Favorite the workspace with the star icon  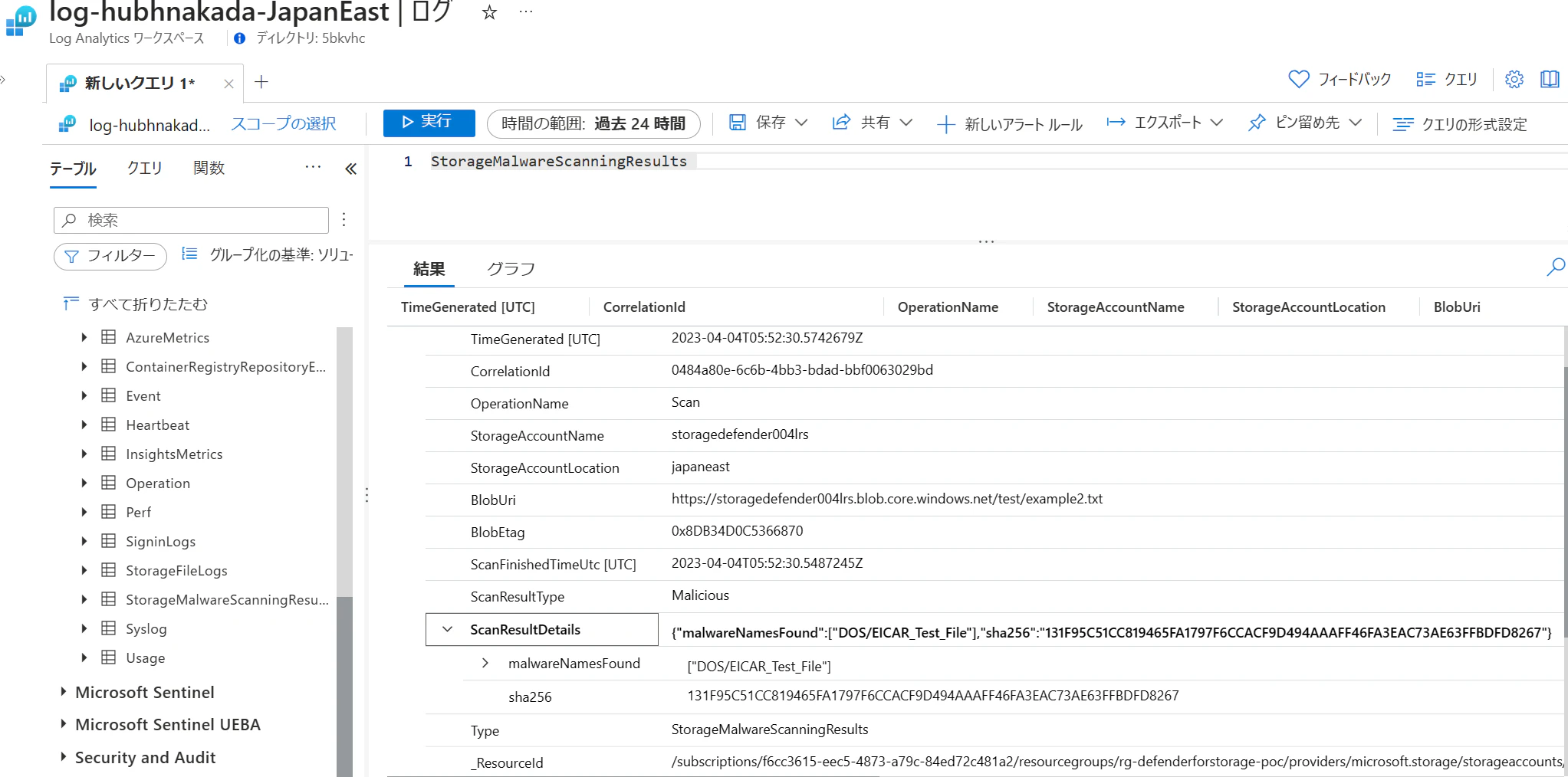tap(489, 12)
